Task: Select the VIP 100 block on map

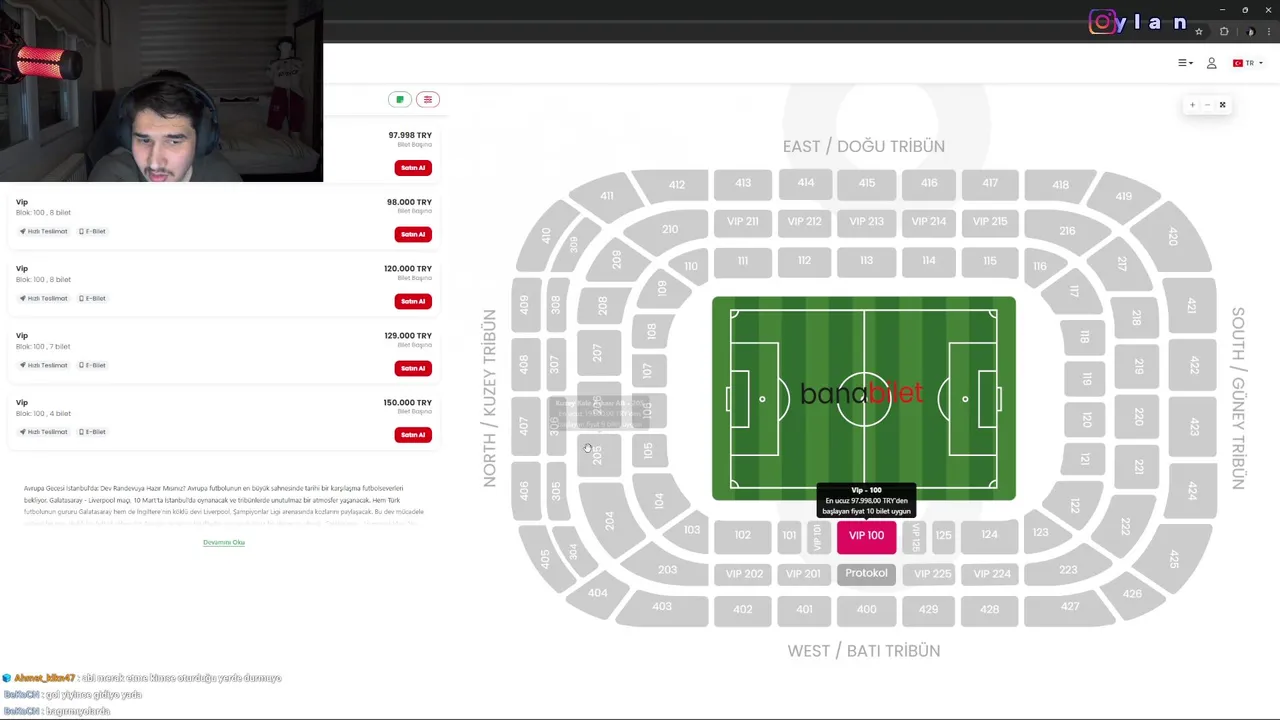Action: [x=866, y=536]
